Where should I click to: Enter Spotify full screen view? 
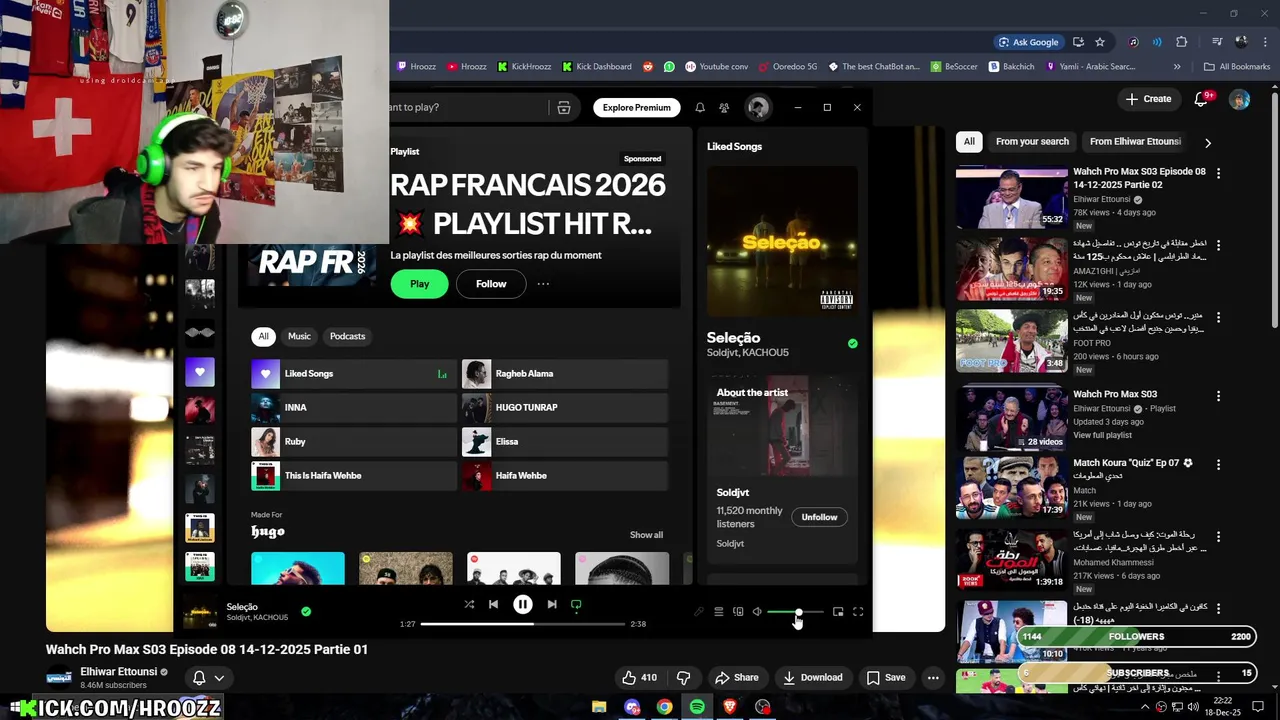click(x=858, y=612)
